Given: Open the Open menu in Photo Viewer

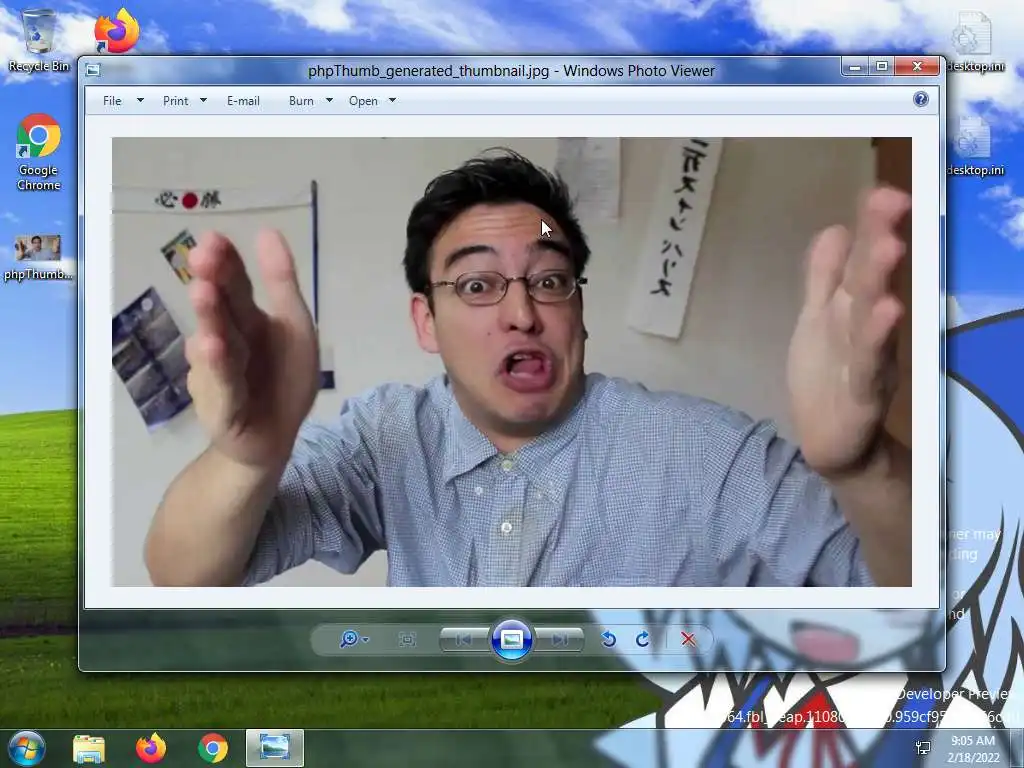Looking at the screenshot, I should (363, 101).
